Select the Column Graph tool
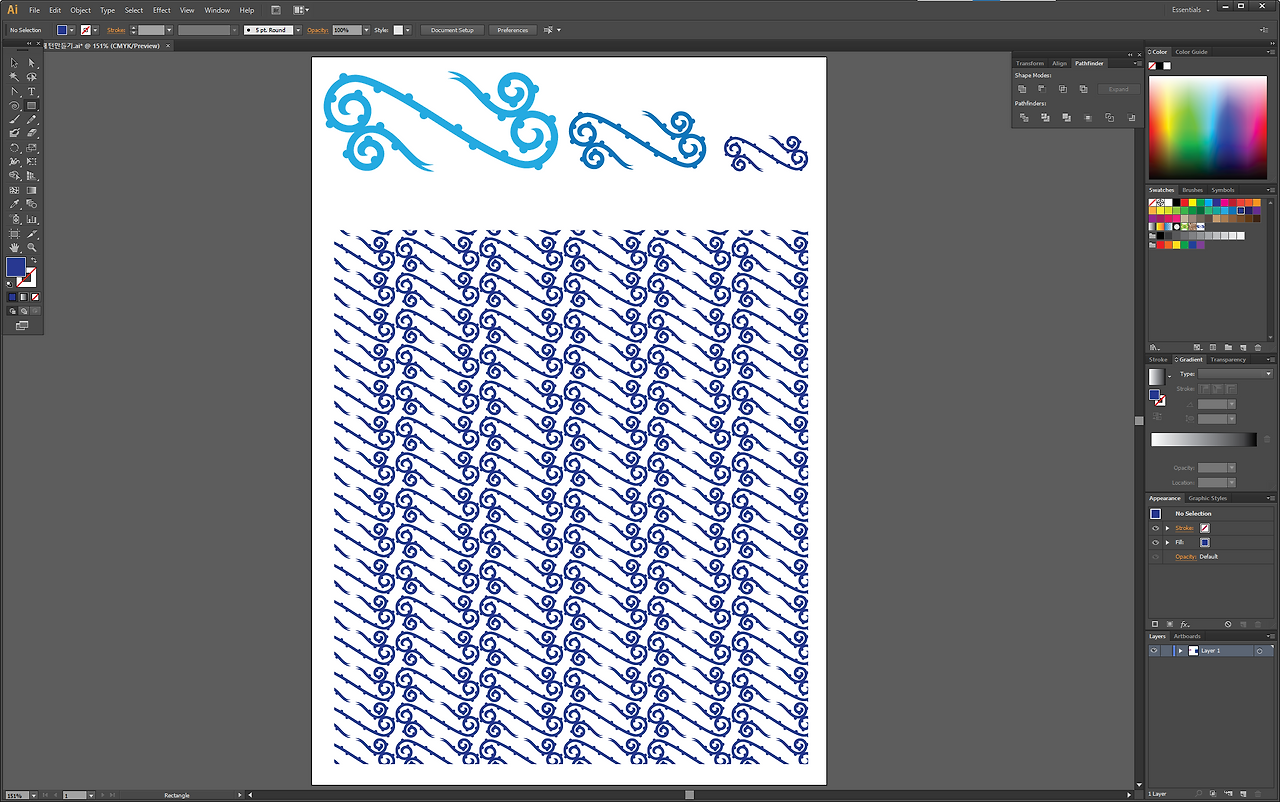 tap(32, 218)
